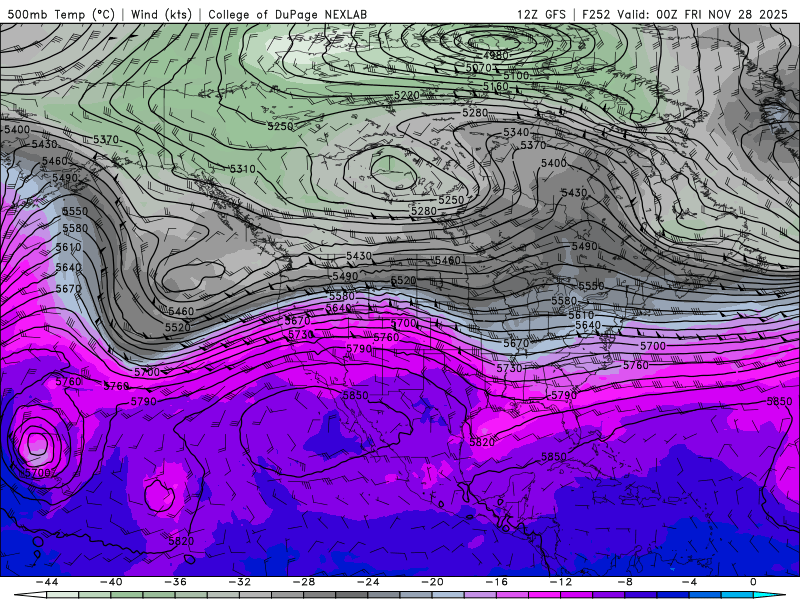800x600 pixels.
Task: Click the -24 color scale label
Action: (x=368, y=582)
